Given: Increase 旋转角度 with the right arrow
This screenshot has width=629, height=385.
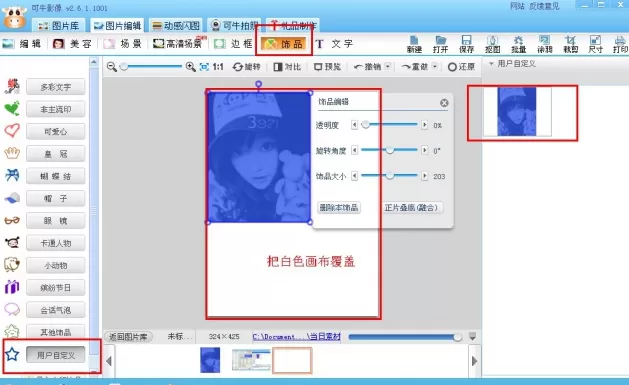Looking at the screenshot, I should [x=424, y=150].
